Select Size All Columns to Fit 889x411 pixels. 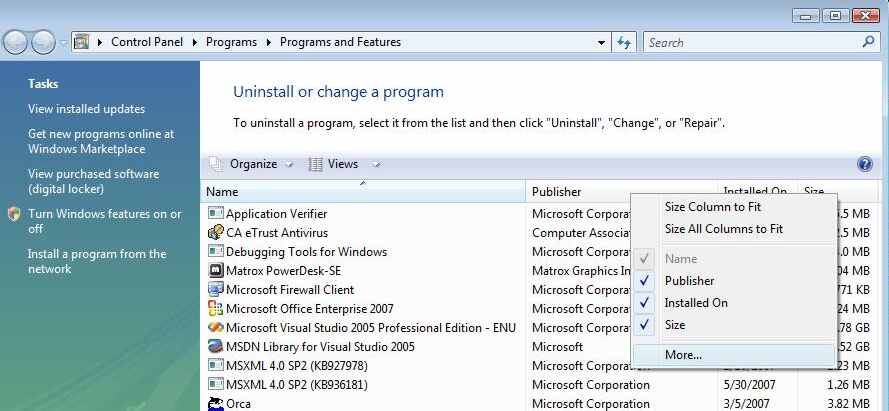point(723,229)
